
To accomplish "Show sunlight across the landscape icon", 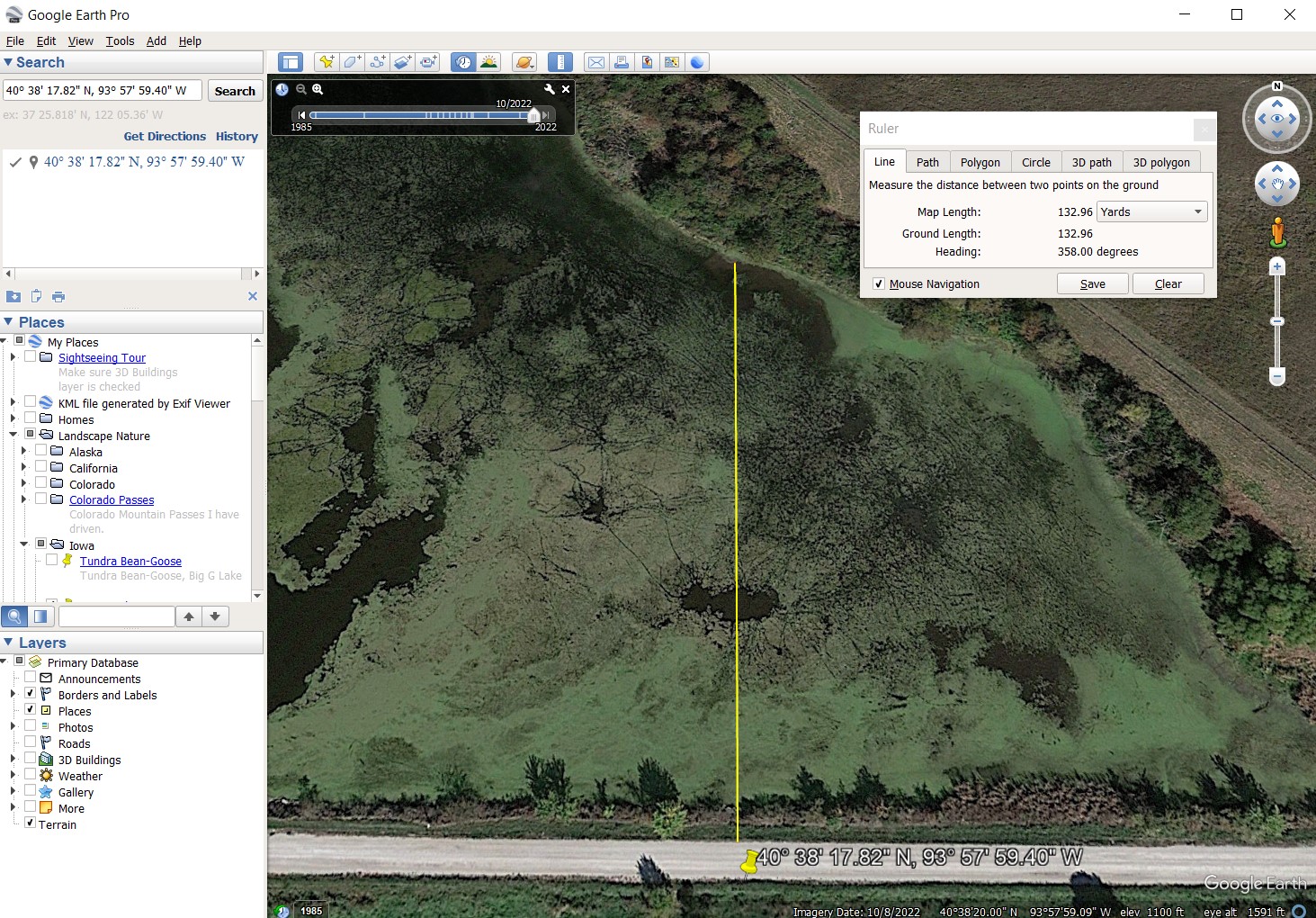I will tap(489, 62).
